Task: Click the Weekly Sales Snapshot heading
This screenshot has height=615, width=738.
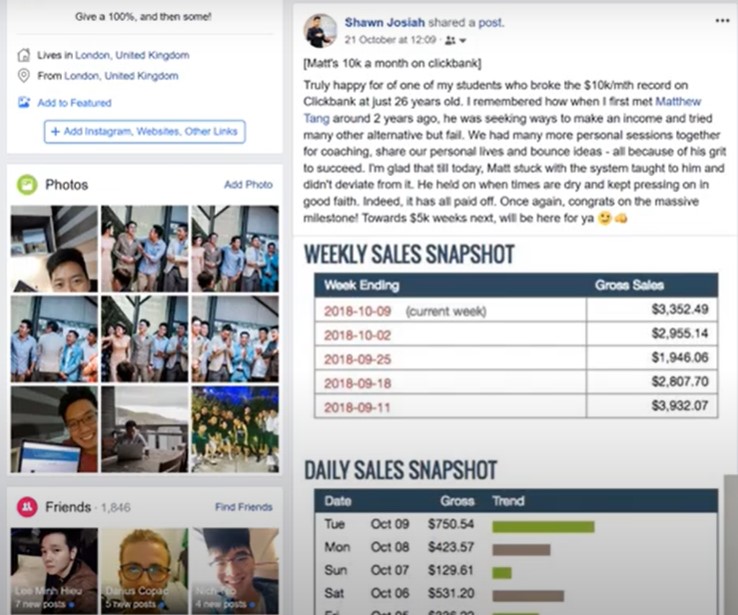Action: click(x=409, y=254)
